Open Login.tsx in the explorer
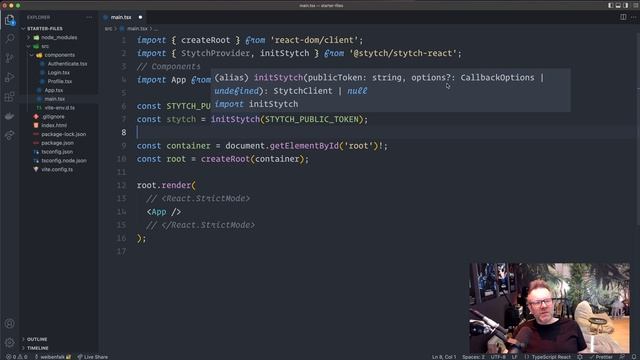This screenshot has height=360, width=640. click(x=58, y=73)
